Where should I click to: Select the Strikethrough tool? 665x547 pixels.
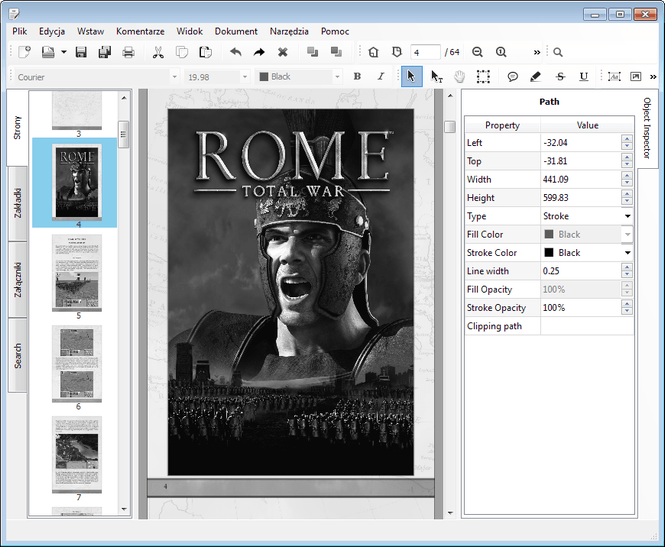(560, 76)
